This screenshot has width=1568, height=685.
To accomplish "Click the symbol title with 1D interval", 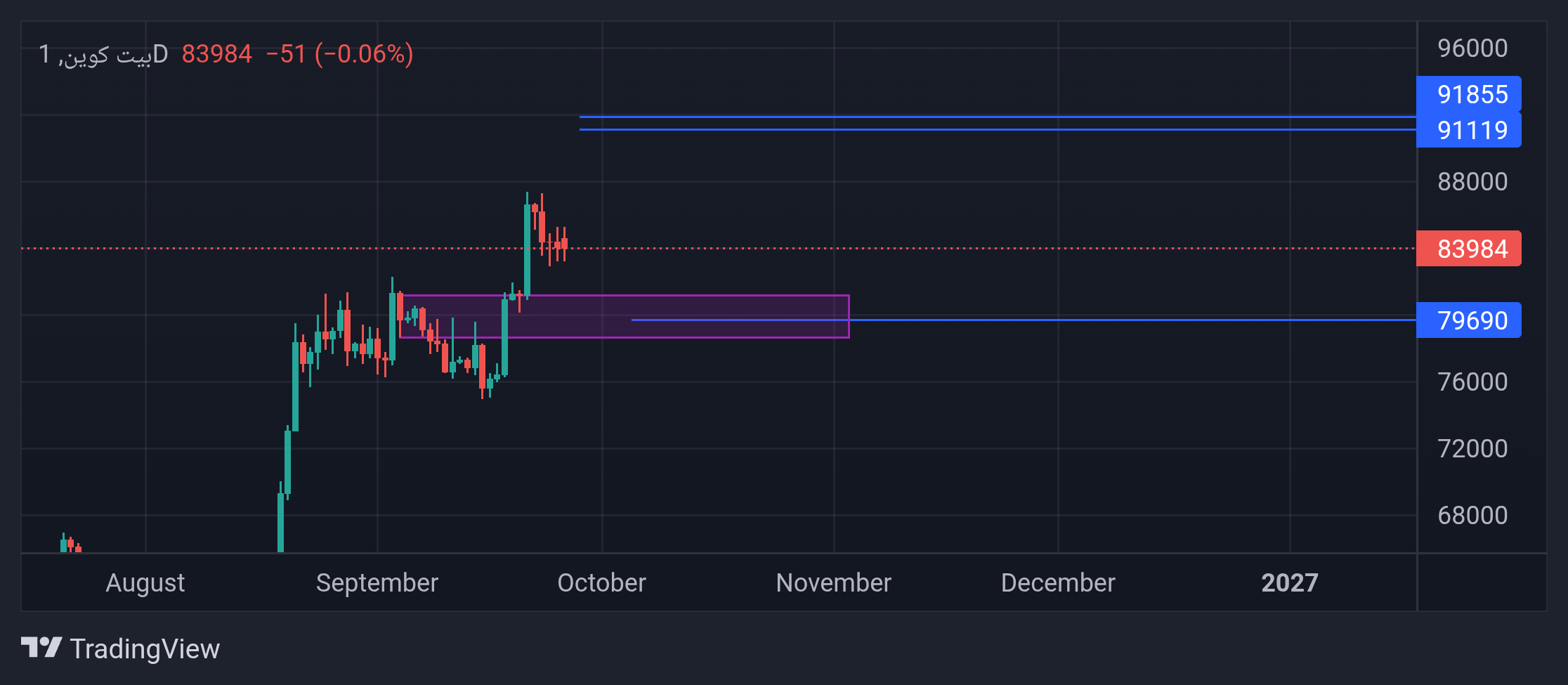I will click(103, 54).
